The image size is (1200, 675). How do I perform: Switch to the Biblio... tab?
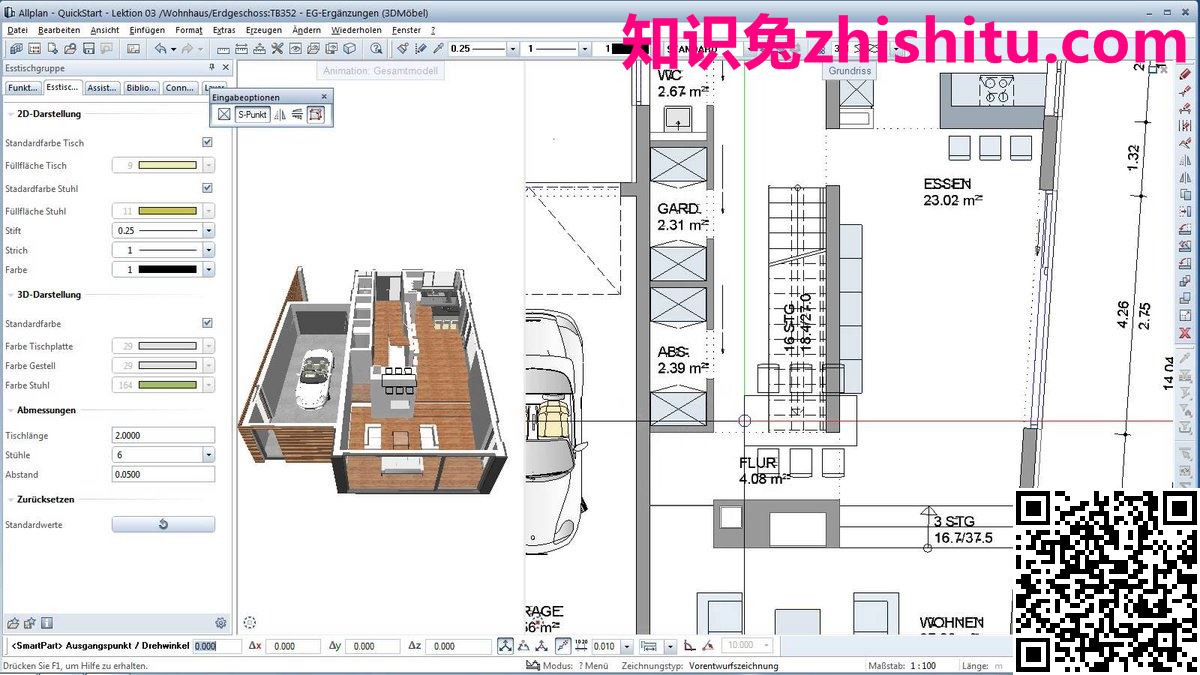[141, 88]
